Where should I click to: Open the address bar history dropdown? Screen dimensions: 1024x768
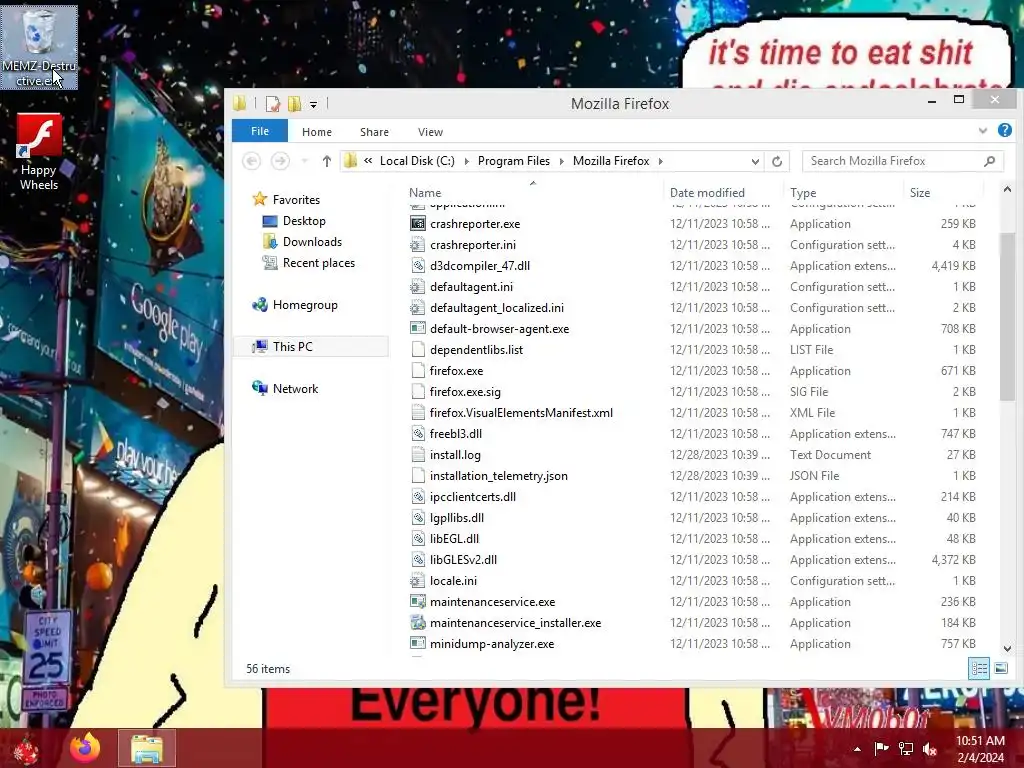click(755, 161)
